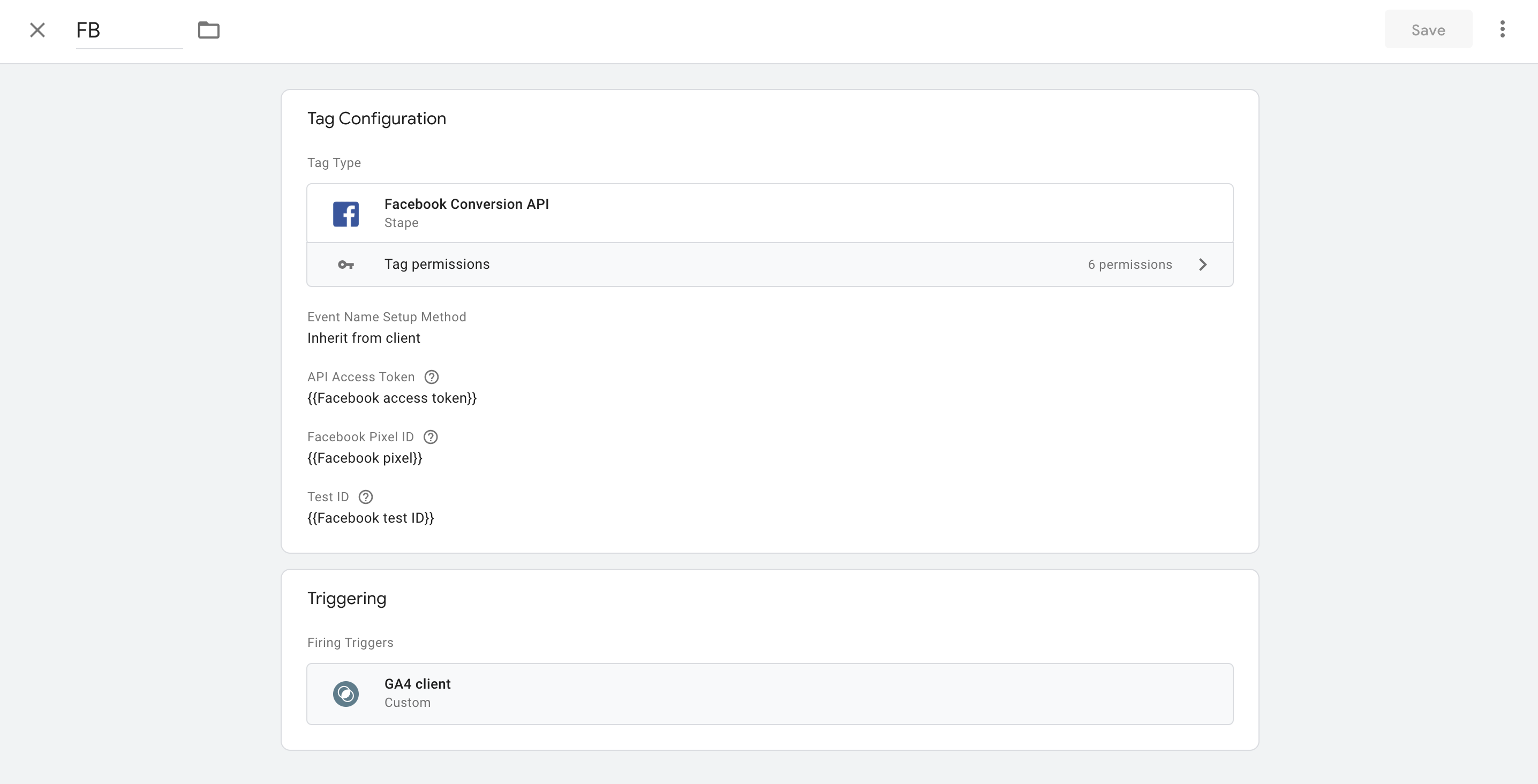Open the folder selection icon

[x=209, y=30]
